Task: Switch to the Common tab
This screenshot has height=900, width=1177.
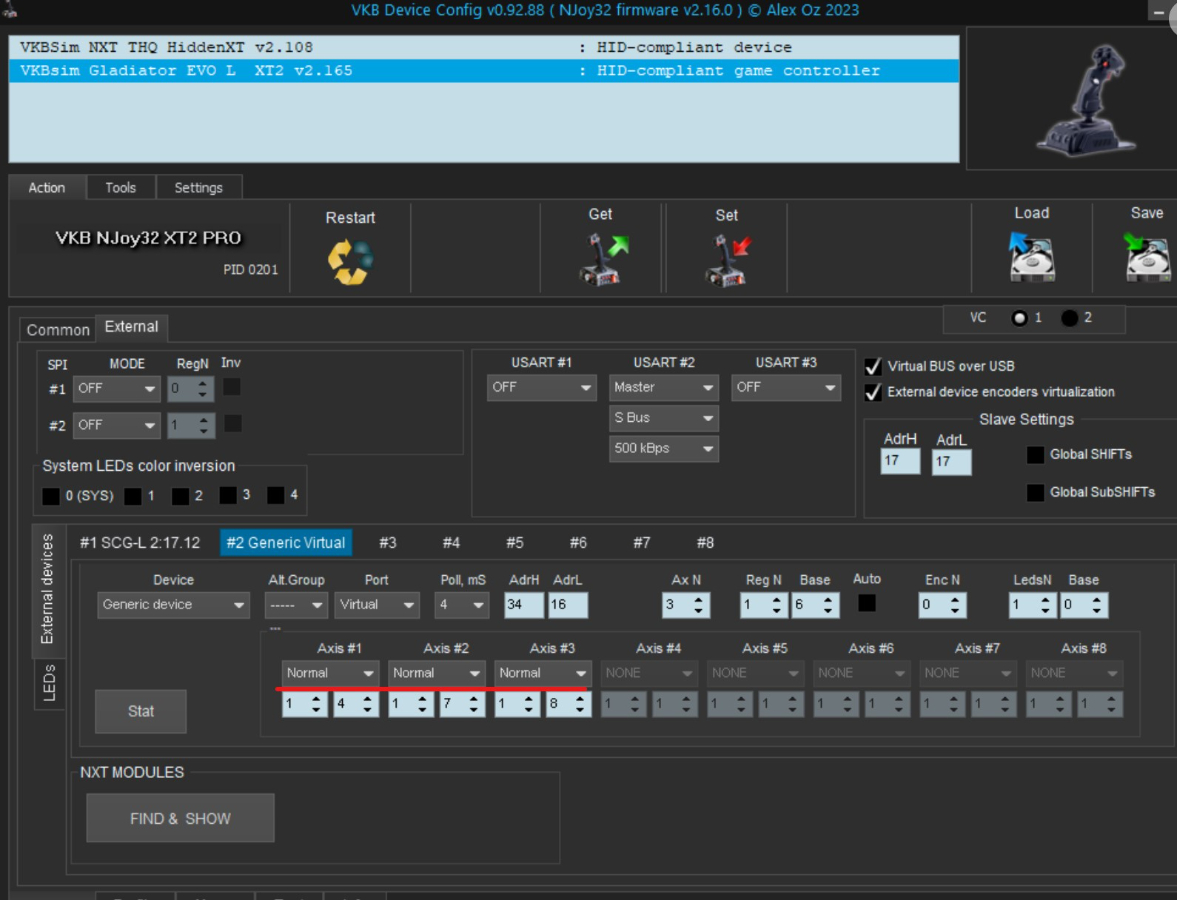Action: (58, 330)
